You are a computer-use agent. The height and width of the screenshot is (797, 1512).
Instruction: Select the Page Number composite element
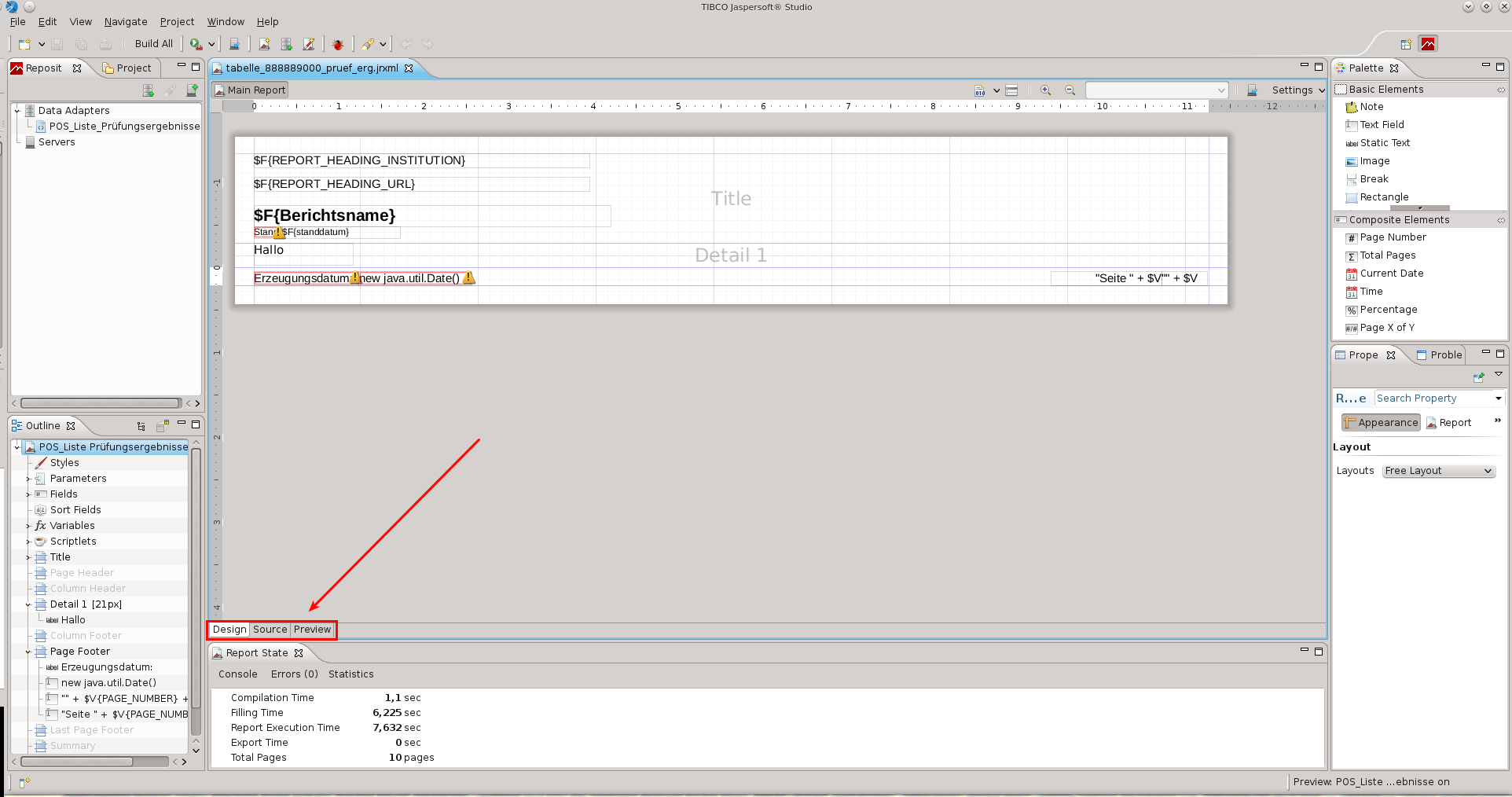(1393, 237)
